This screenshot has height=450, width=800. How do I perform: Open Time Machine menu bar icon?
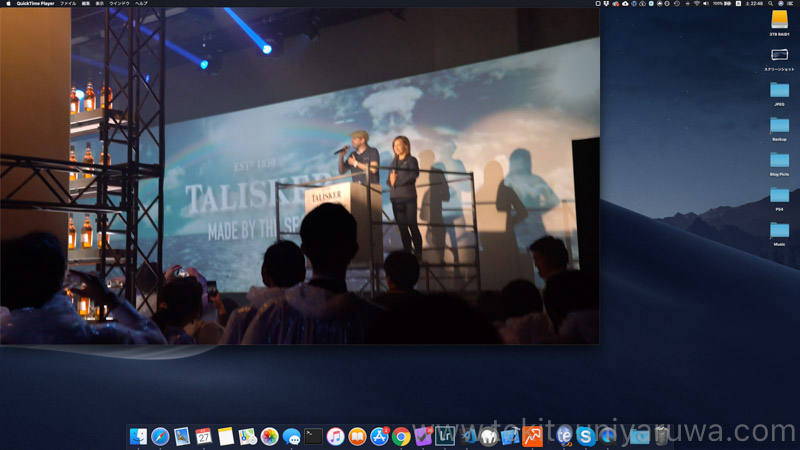tap(677, 3)
